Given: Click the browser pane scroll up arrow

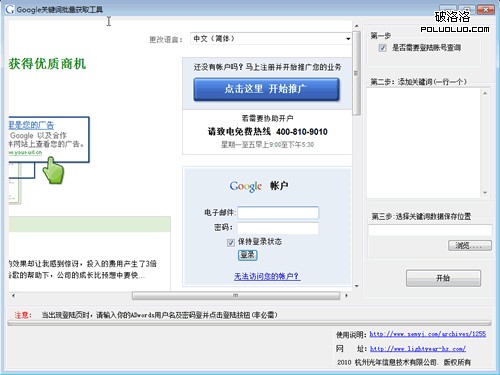Looking at the screenshot, I should pos(357,26).
